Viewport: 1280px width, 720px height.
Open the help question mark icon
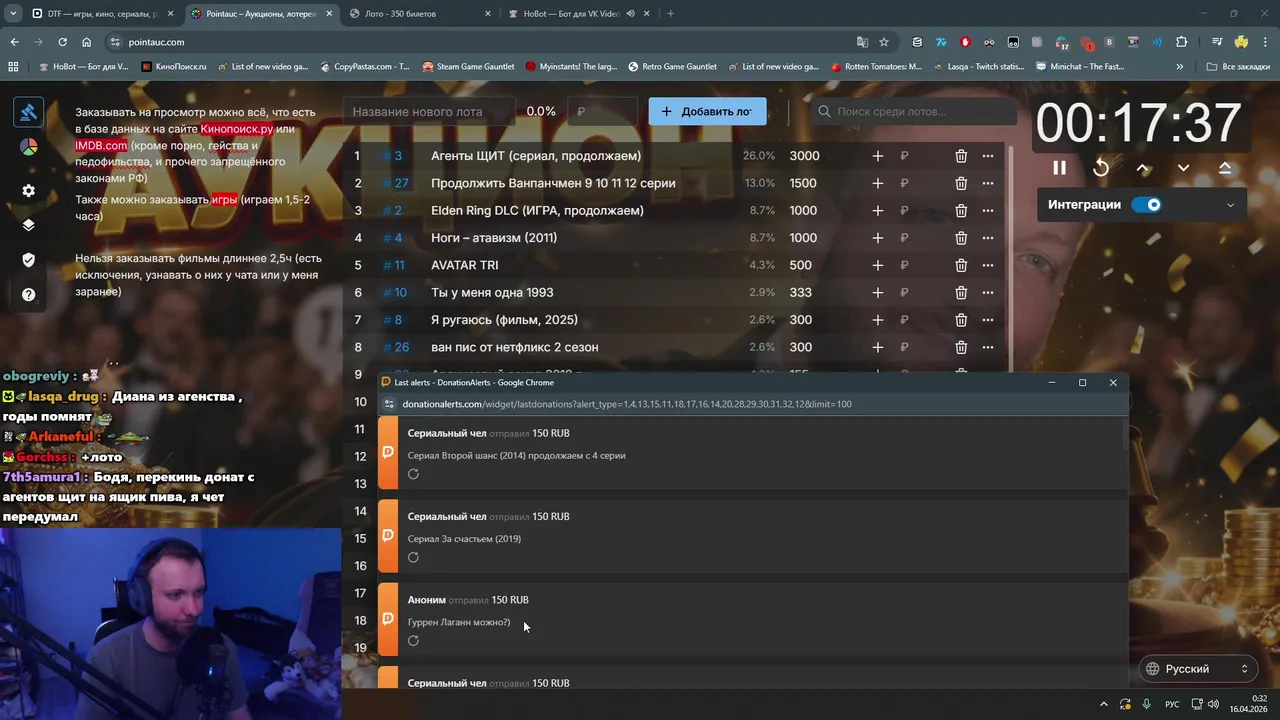pyautogui.click(x=28, y=295)
